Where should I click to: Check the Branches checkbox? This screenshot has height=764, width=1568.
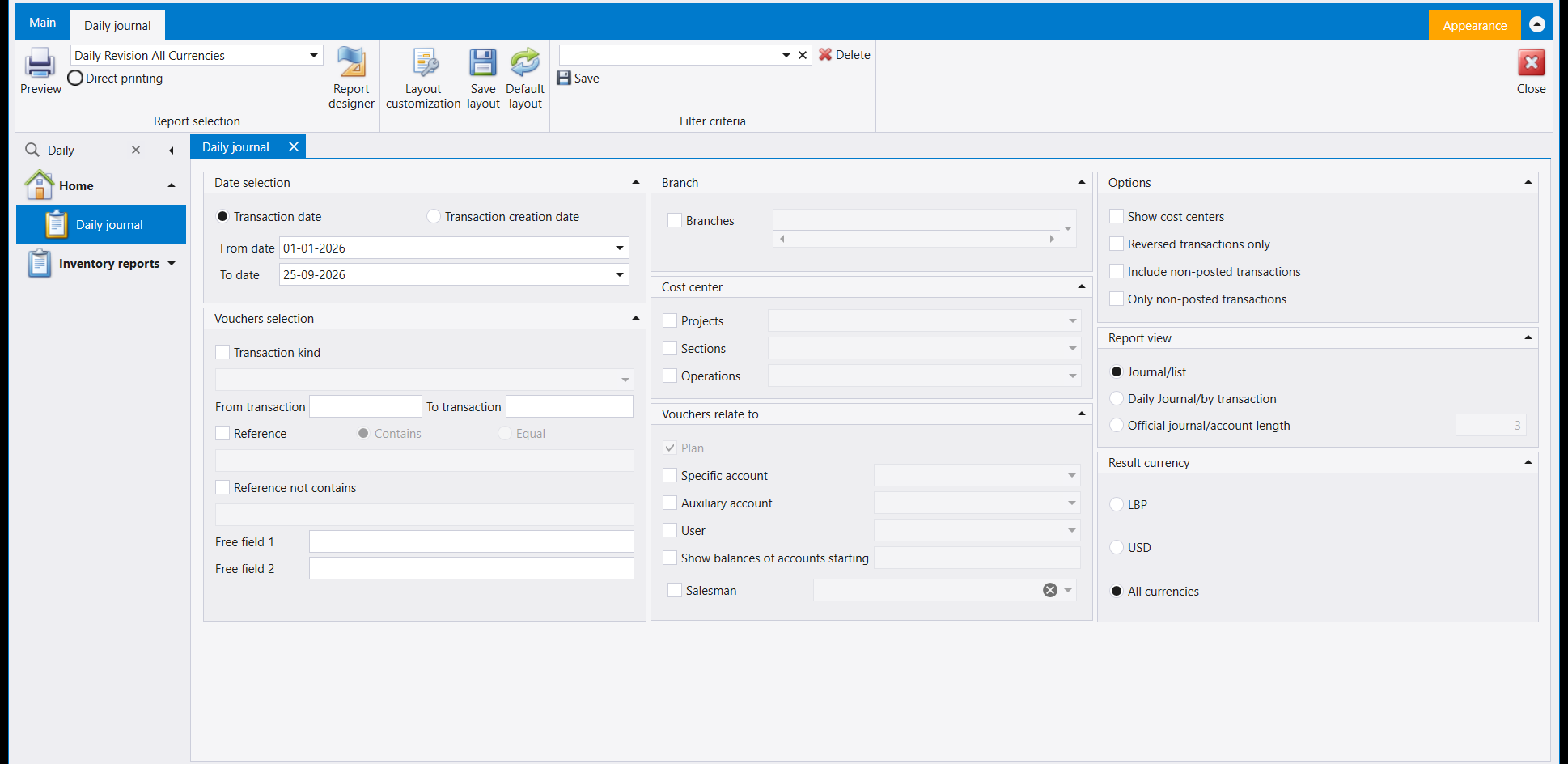(x=675, y=220)
